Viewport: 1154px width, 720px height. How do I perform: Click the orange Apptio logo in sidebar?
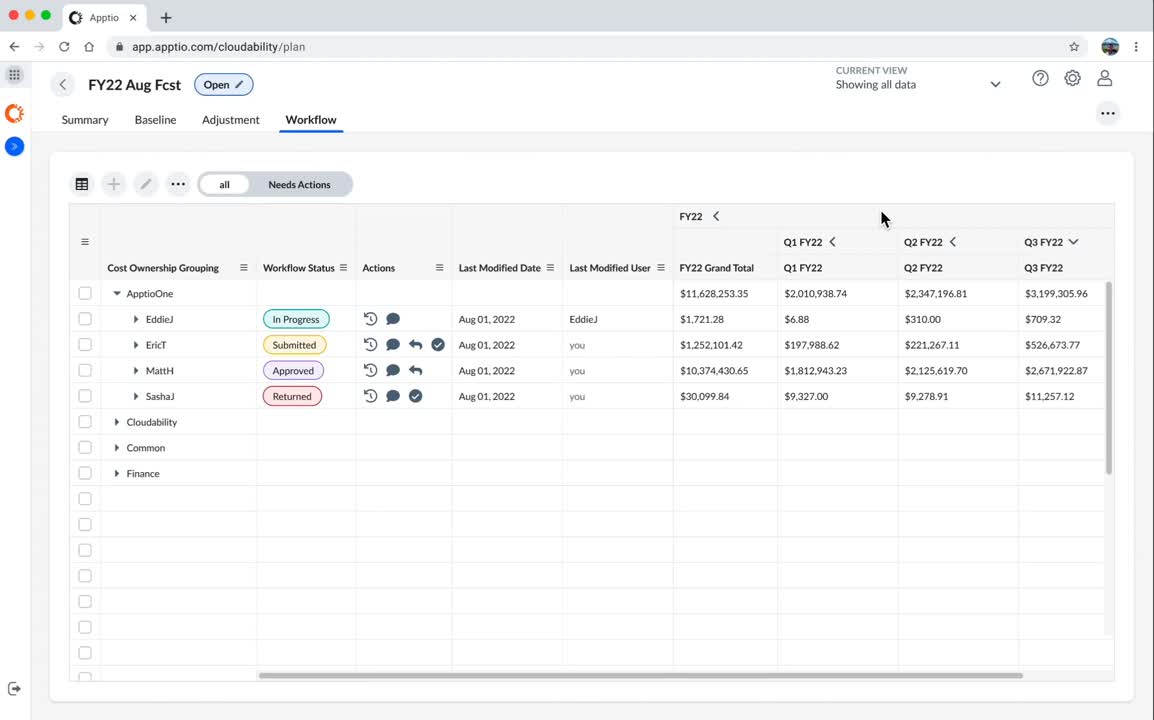14,113
